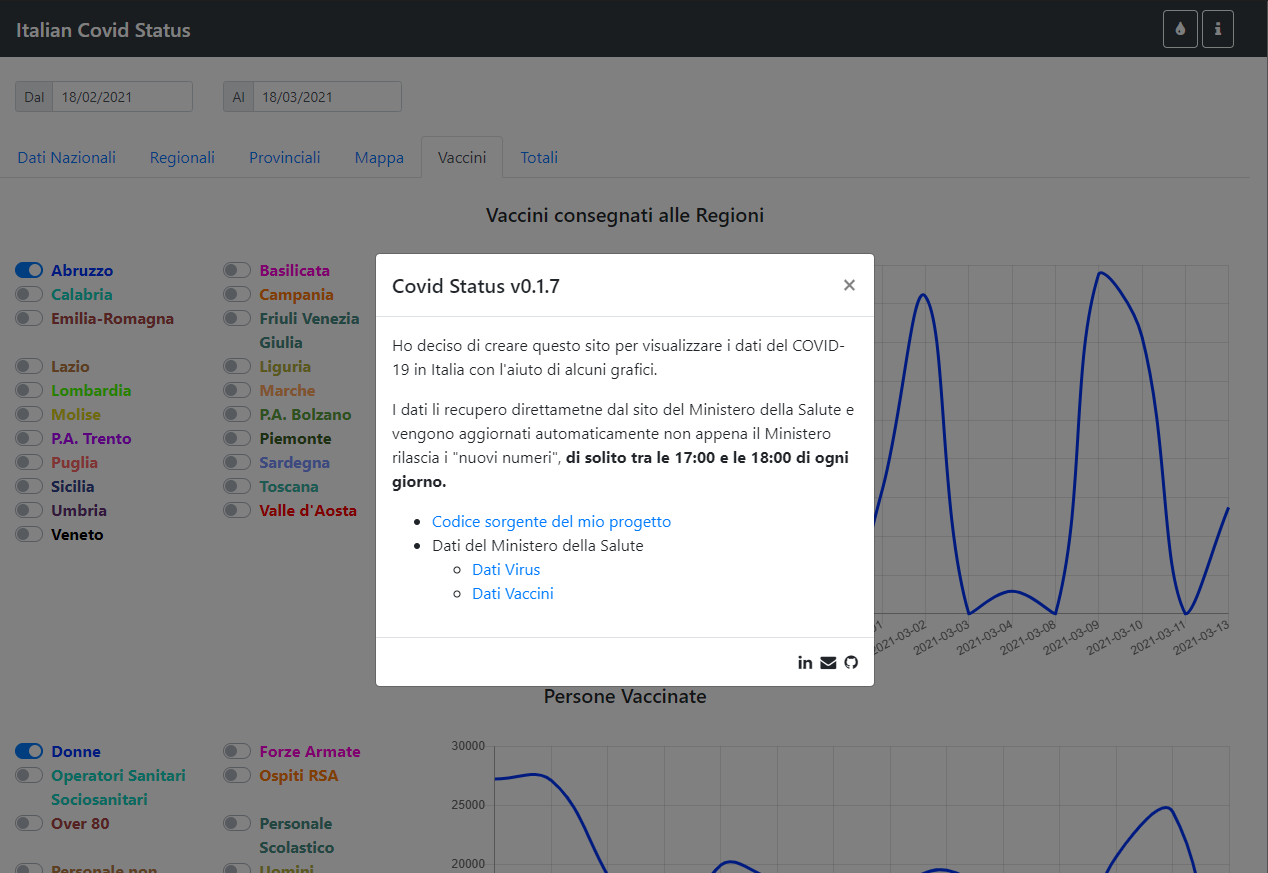1268x873 pixels.
Task: Toggle the Abruzzo region switch
Action: point(29,270)
